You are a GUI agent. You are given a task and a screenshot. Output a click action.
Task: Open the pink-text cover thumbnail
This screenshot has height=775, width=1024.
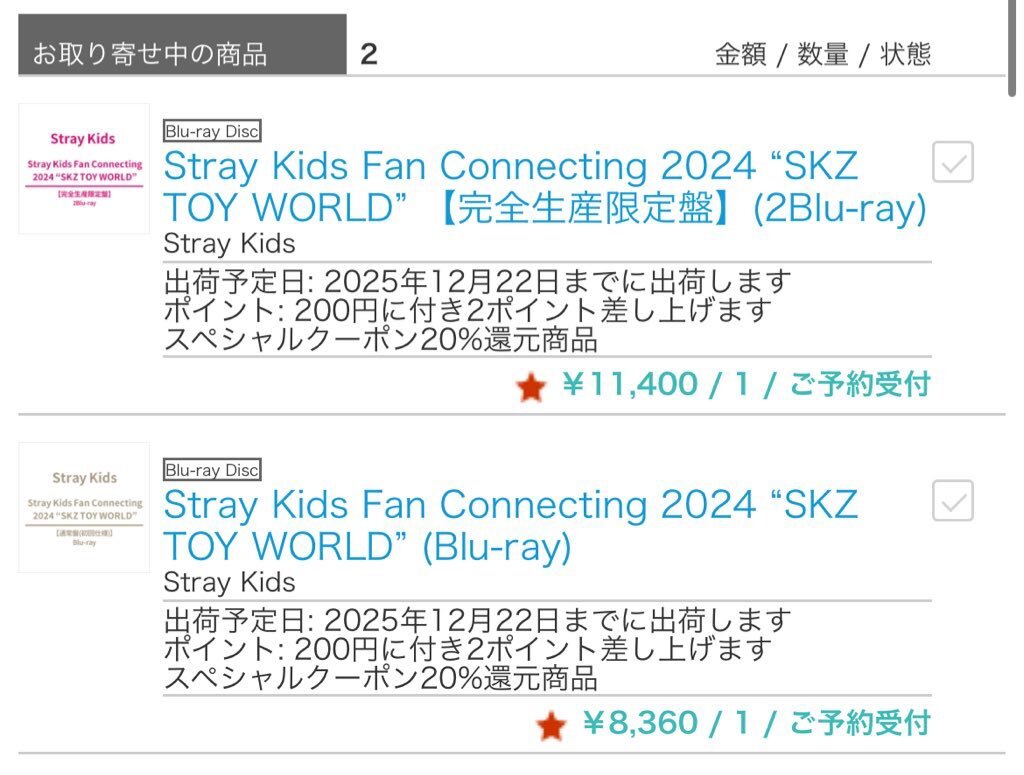(84, 168)
